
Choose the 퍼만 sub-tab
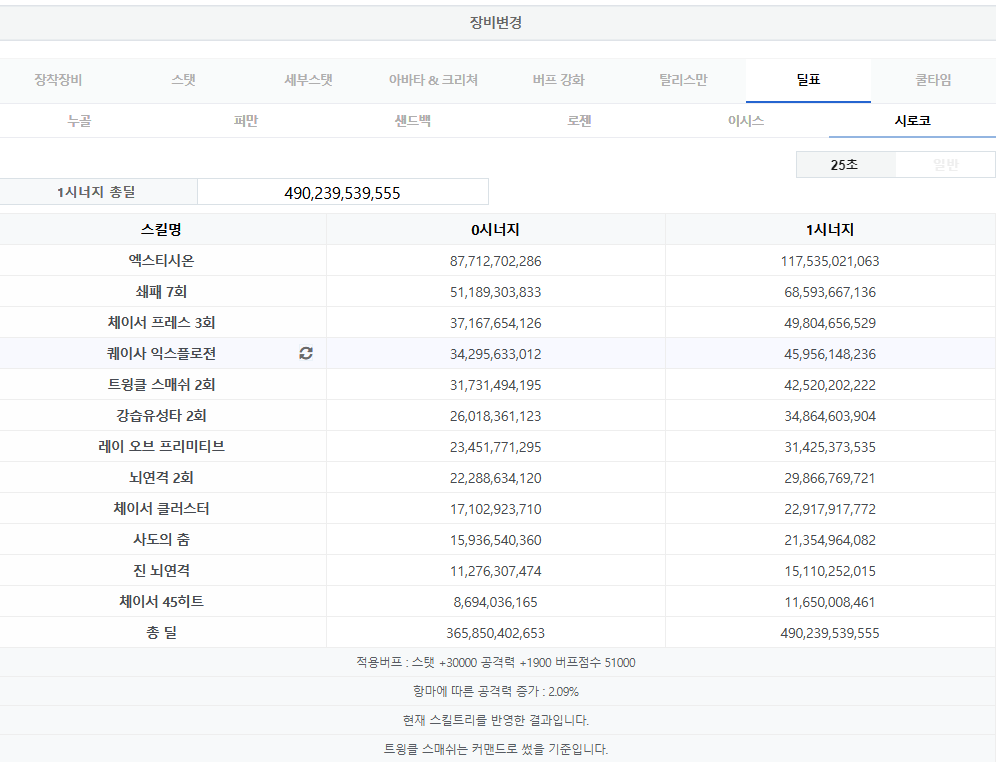(246, 121)
